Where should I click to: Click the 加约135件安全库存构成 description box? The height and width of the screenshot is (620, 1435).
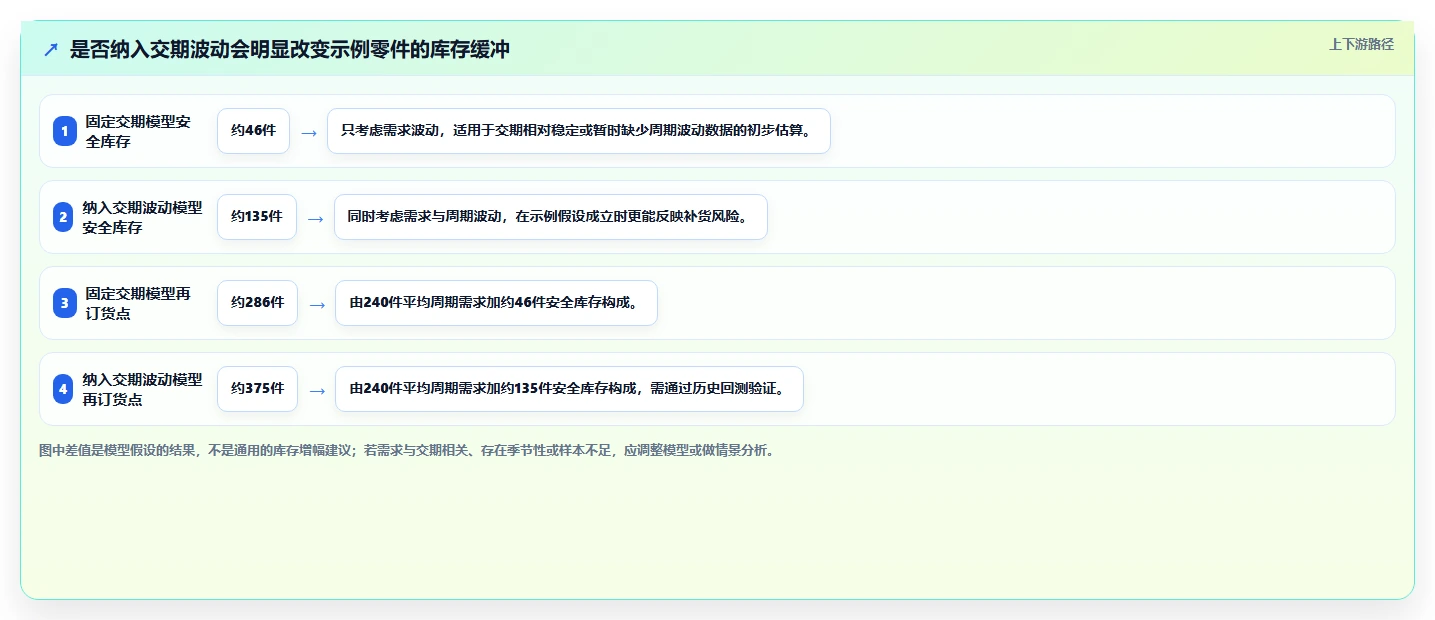(x=569, y=389)
